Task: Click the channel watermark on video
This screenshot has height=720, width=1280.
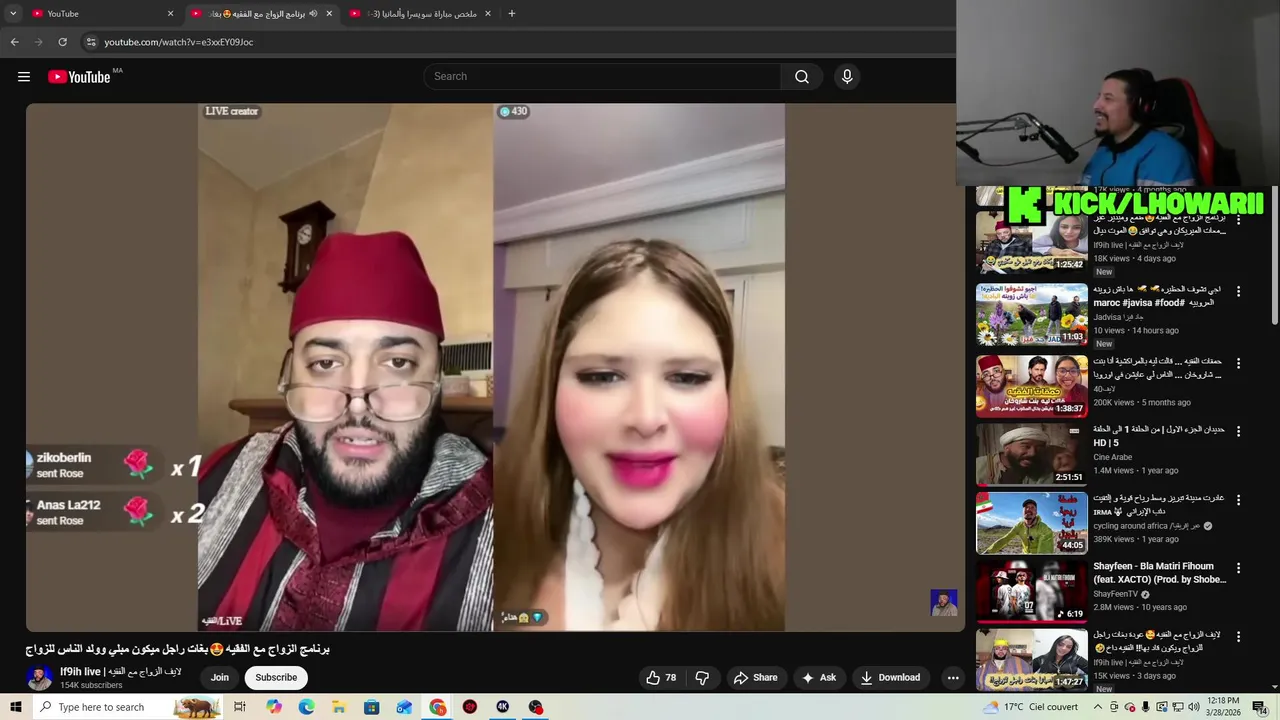Action: click(x=944, y=602)
